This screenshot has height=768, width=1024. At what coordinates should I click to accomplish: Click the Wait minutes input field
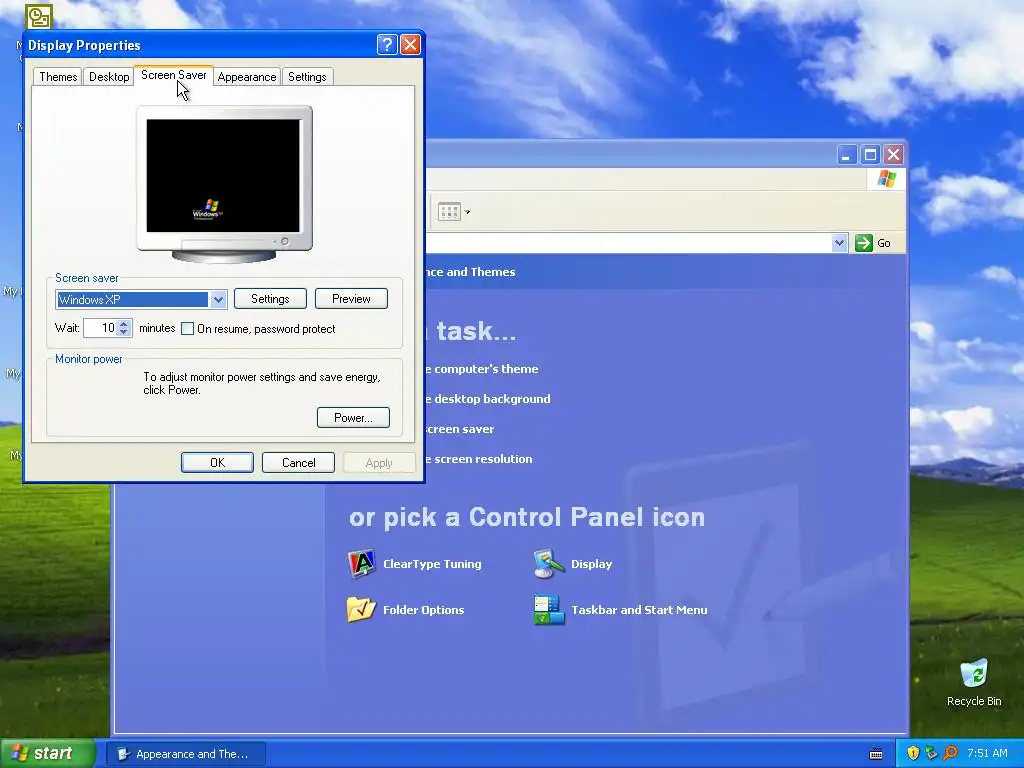click(x=101, y=328)
